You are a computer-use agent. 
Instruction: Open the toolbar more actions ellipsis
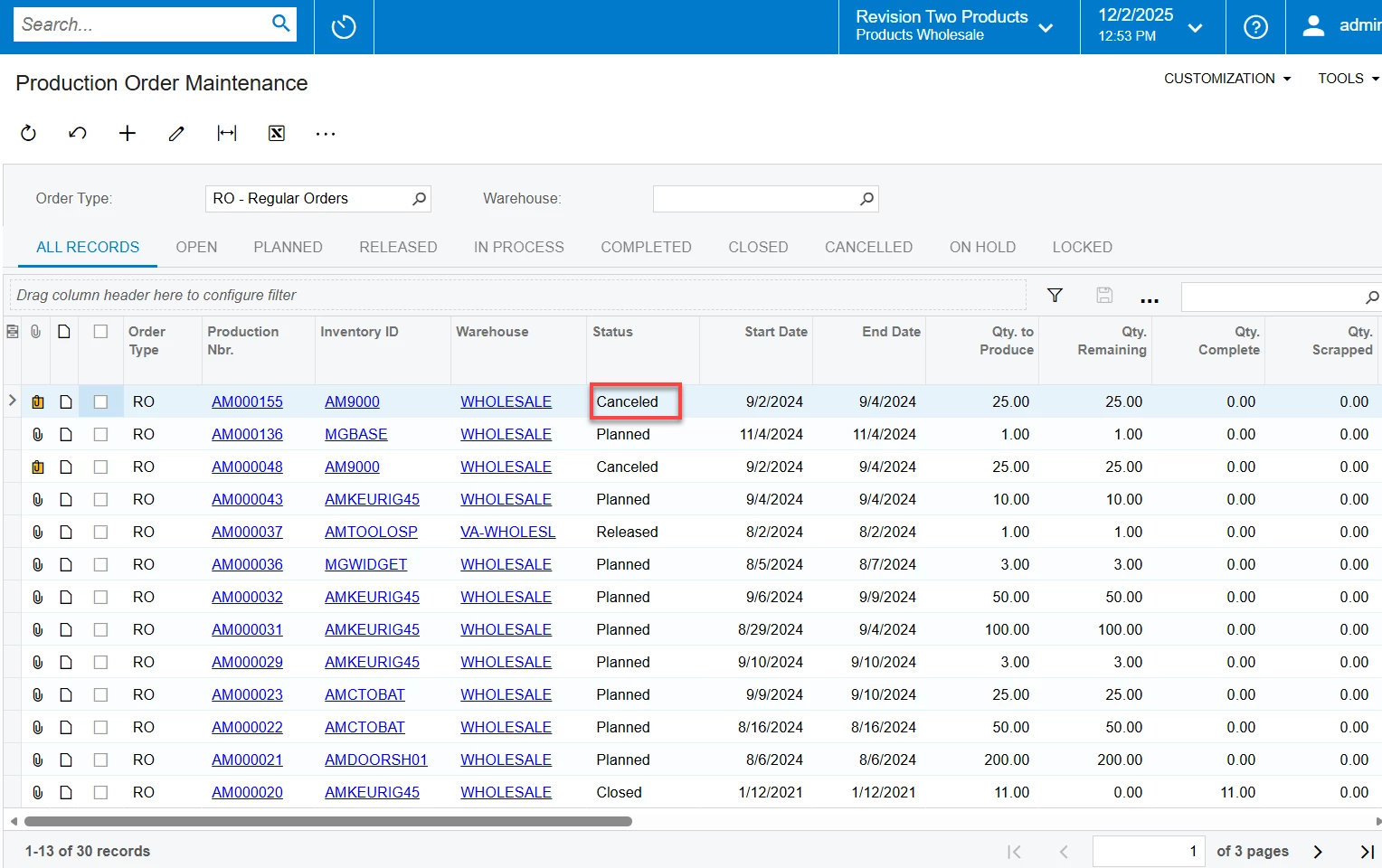(x=326, y=134)
